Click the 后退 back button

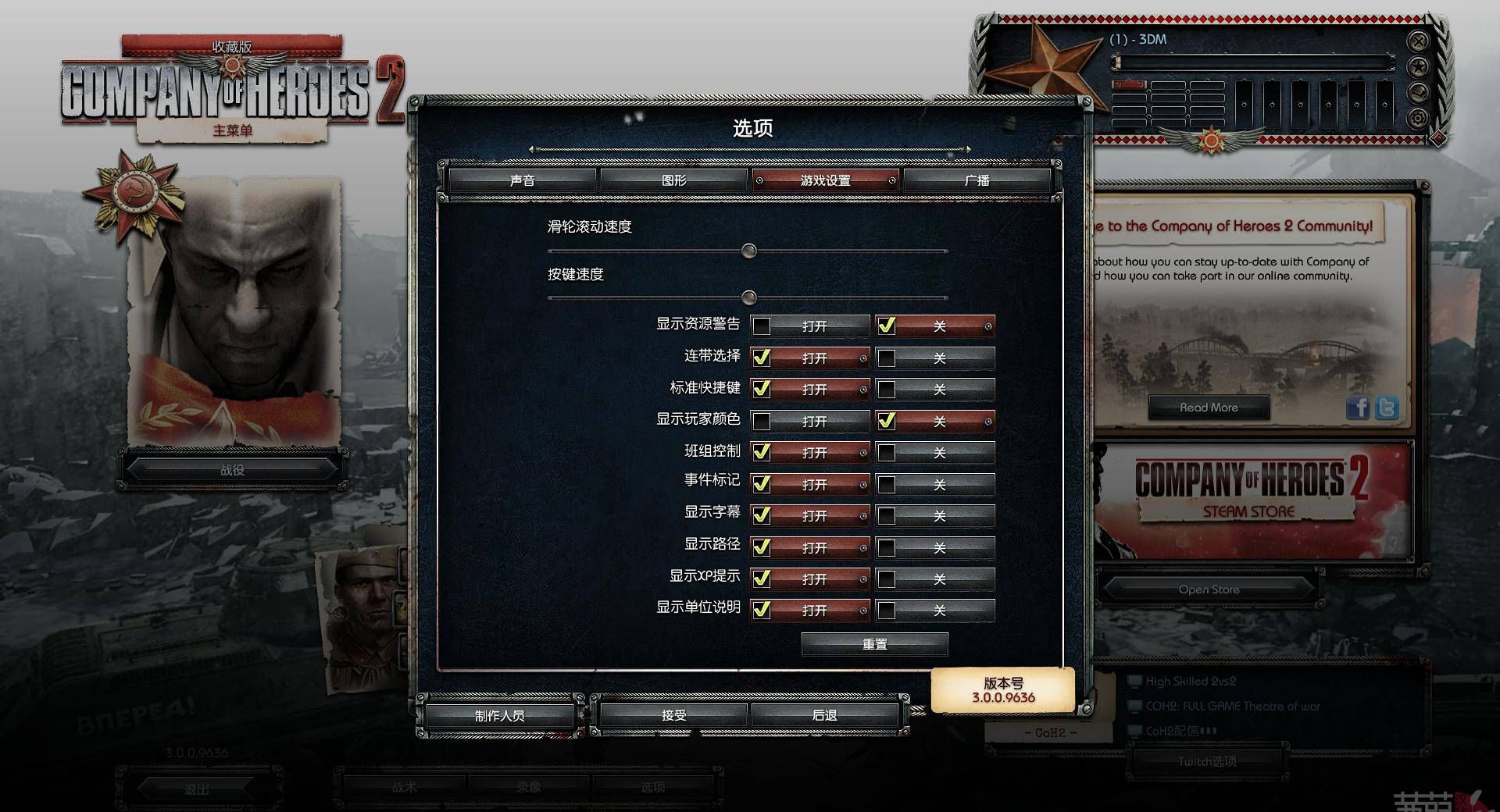tap(824, 714)
